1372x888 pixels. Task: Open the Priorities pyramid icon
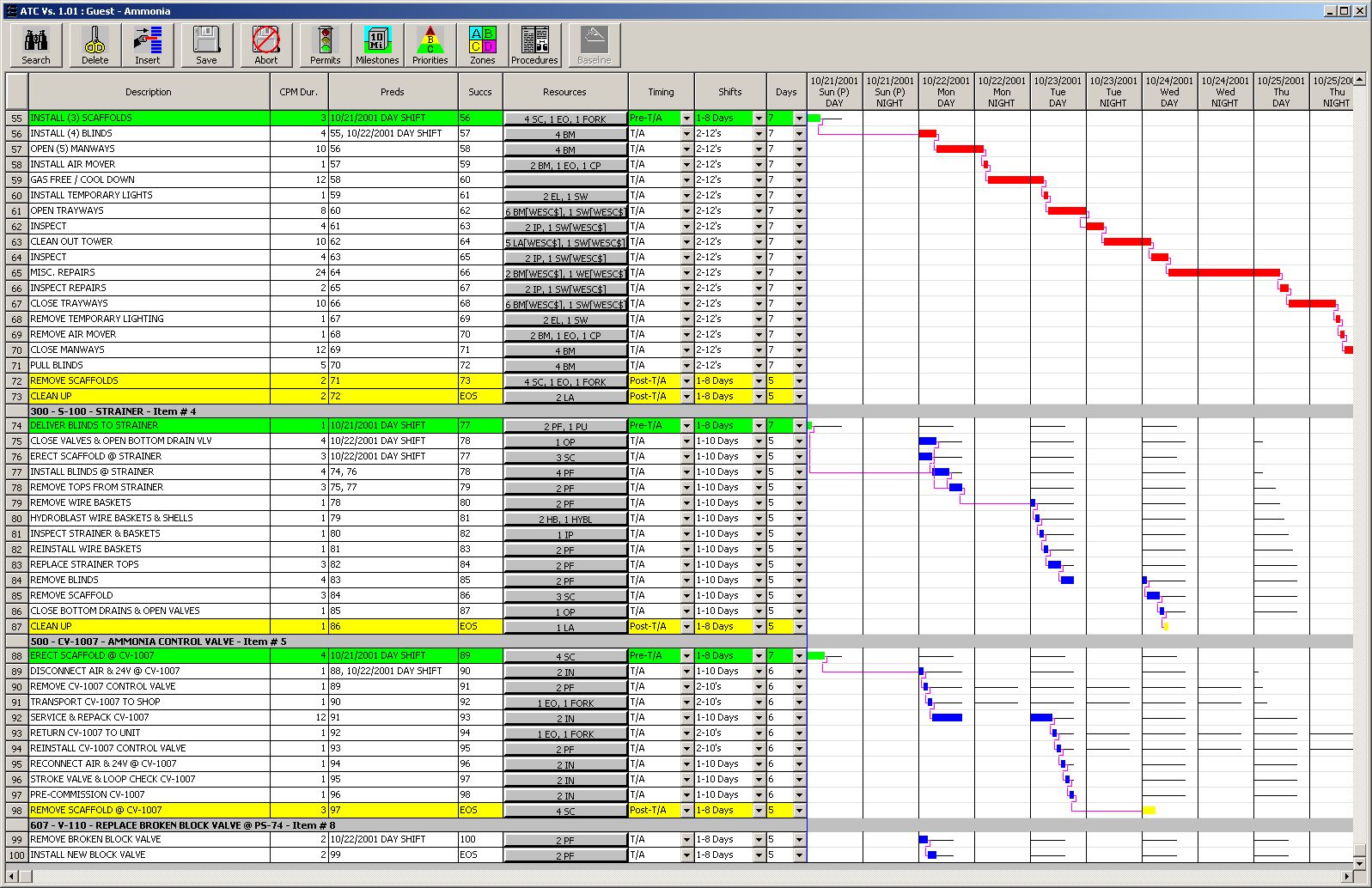click(430, 45)
